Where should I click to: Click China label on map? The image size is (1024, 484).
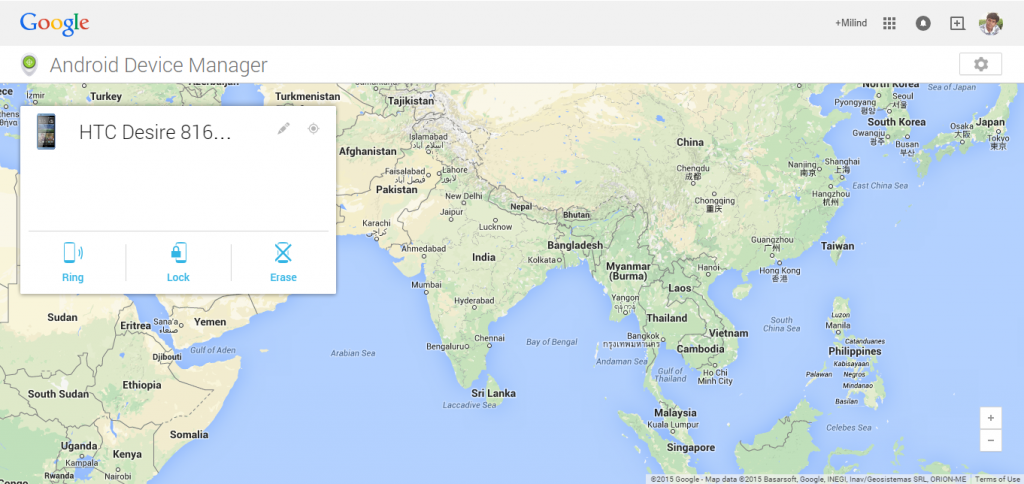[x=690, y=142]
